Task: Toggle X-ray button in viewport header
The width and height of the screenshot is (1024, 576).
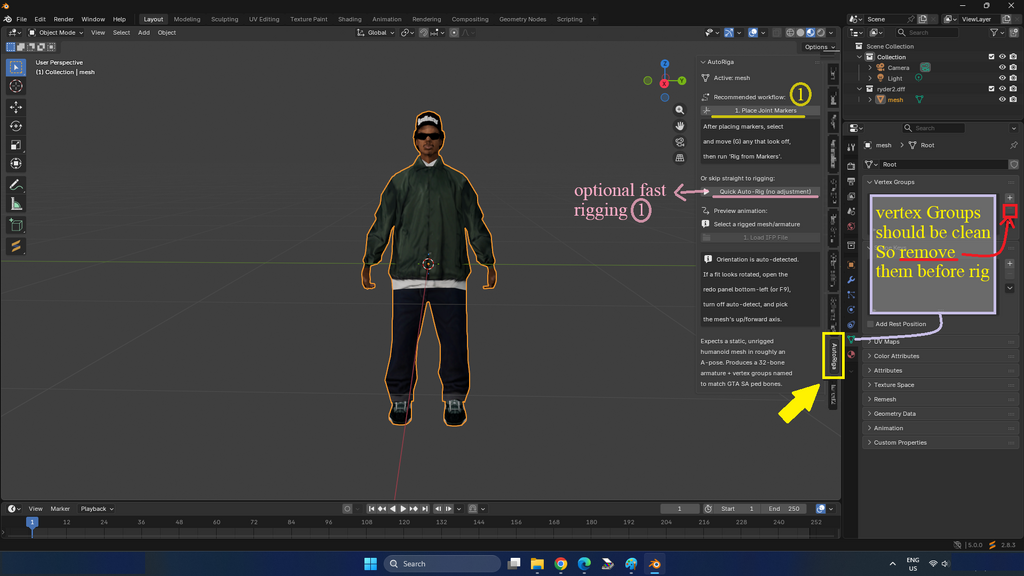Action: click(x=776, y=33)
